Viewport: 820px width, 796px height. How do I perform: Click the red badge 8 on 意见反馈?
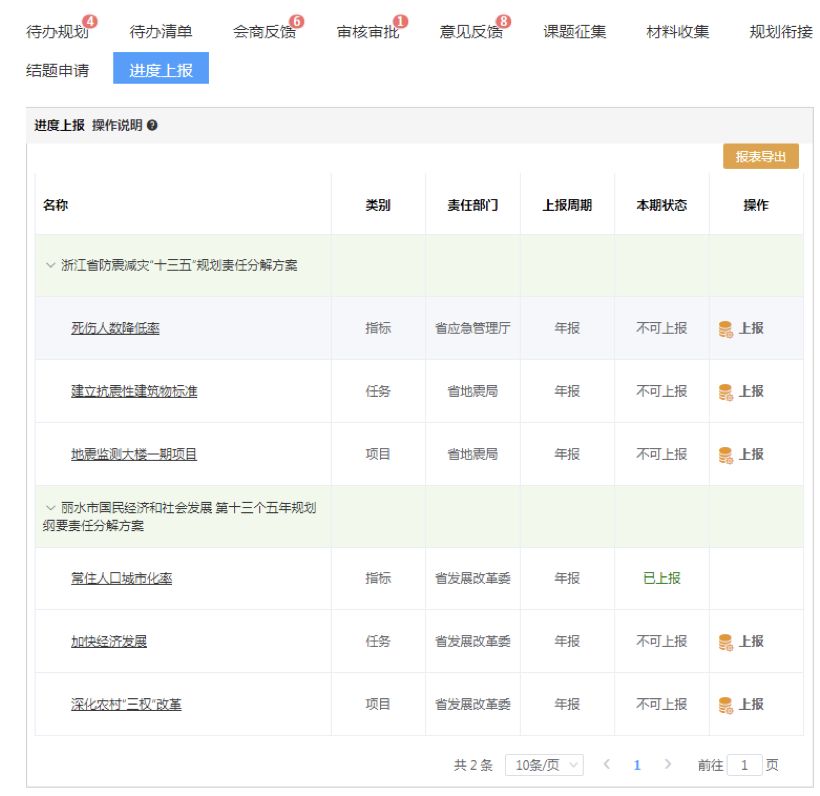coord(504,21)
